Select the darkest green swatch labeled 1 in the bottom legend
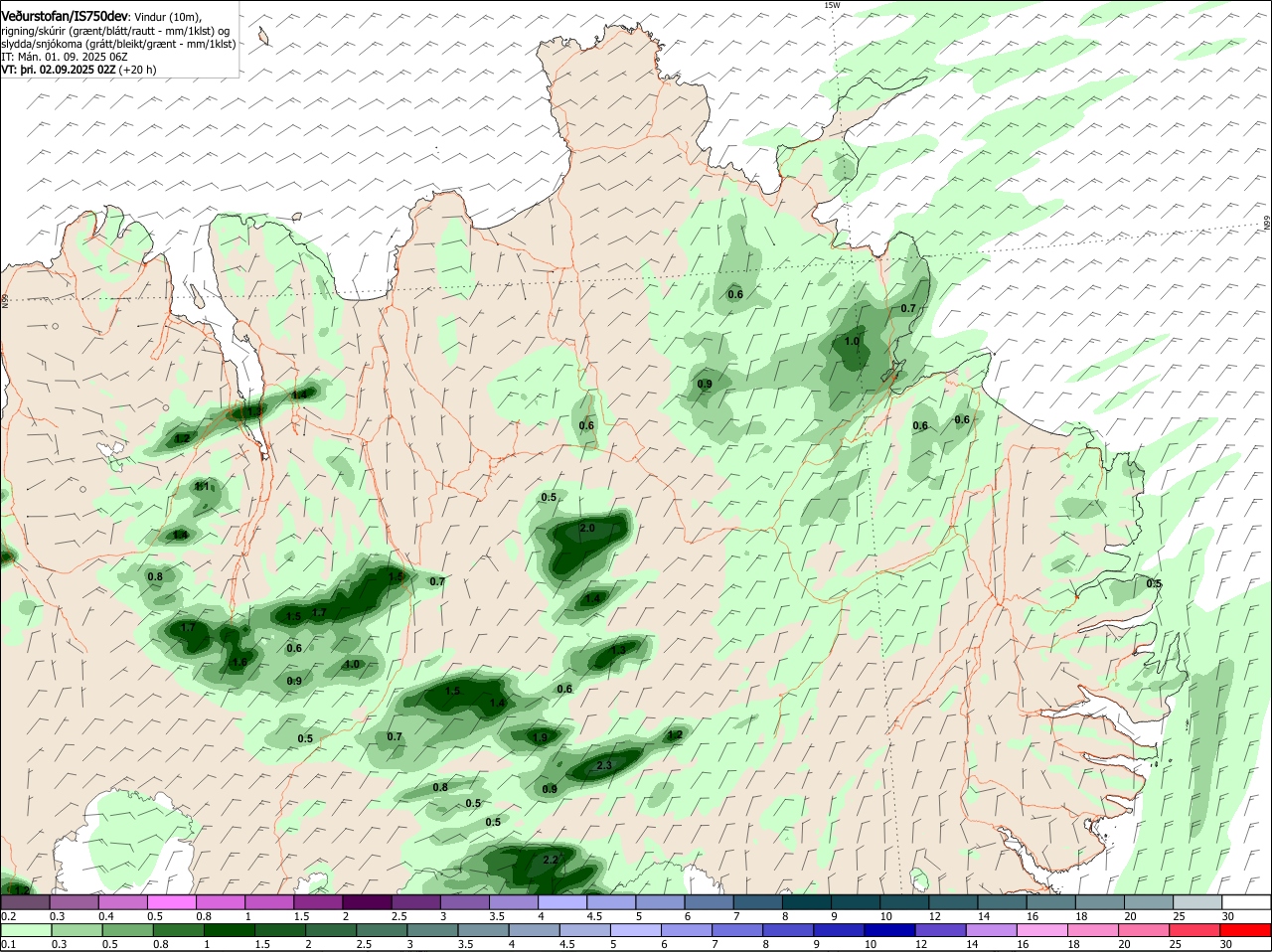This screenshot has width=1272, height=952. click(x=230, y=930)
